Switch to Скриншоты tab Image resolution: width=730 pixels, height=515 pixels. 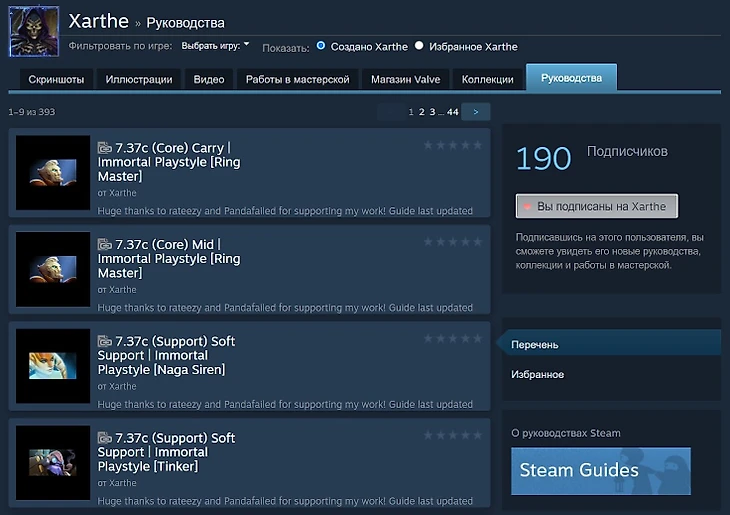coord(56,79)
